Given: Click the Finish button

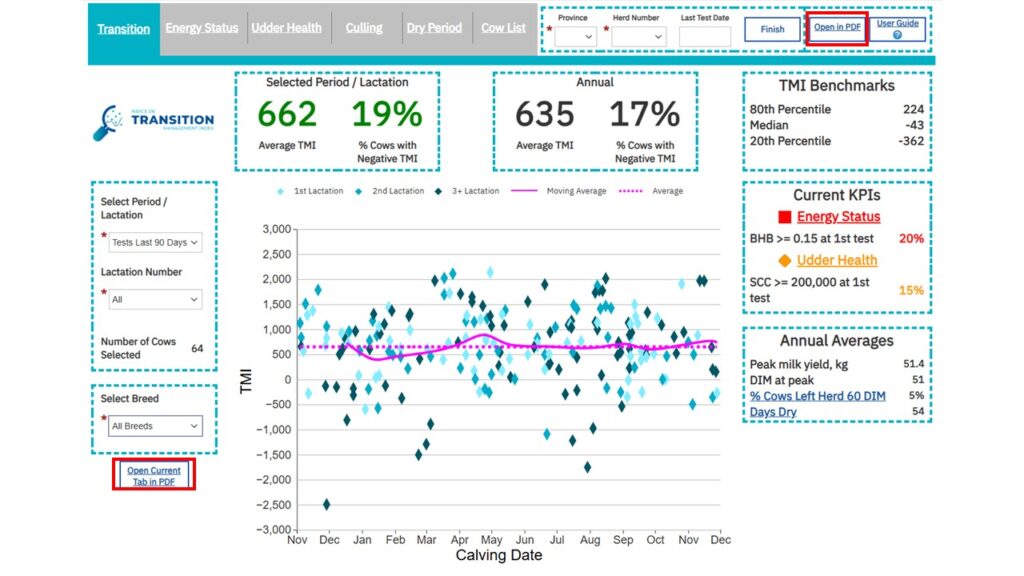Looking at the screenshot, I should point(773,29).
